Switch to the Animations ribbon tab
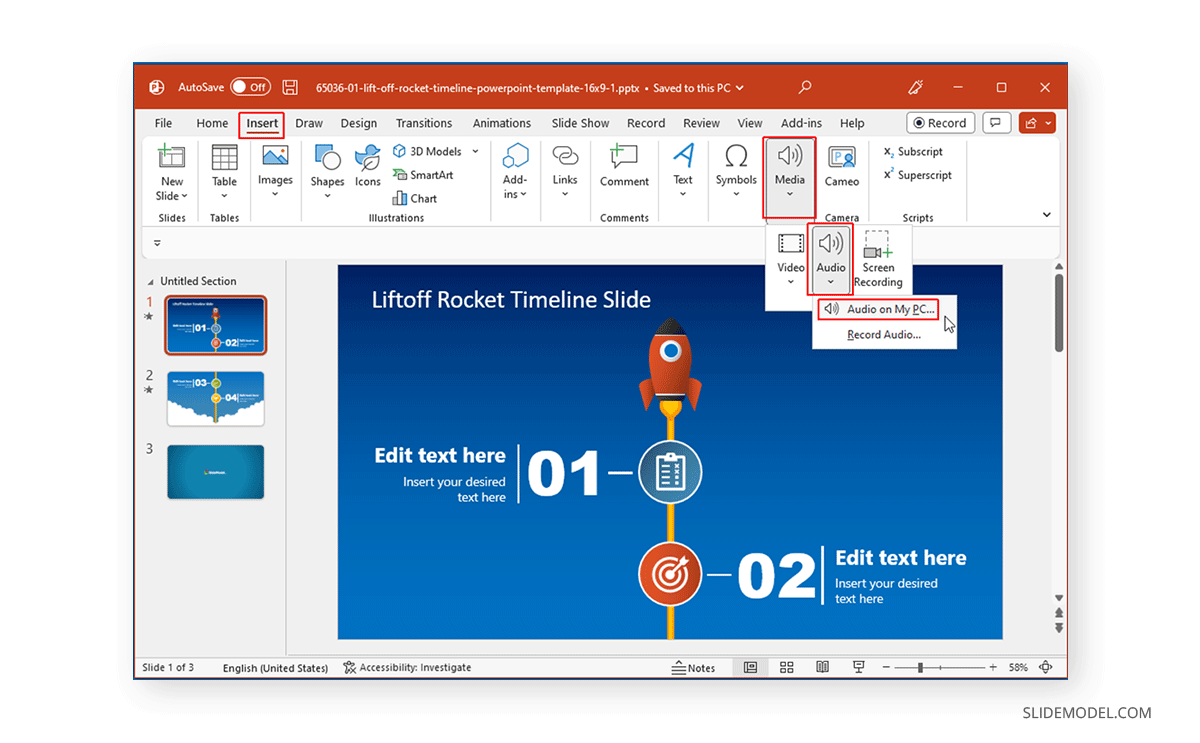The image size is (1200, 743). click(x=501, y=122)
